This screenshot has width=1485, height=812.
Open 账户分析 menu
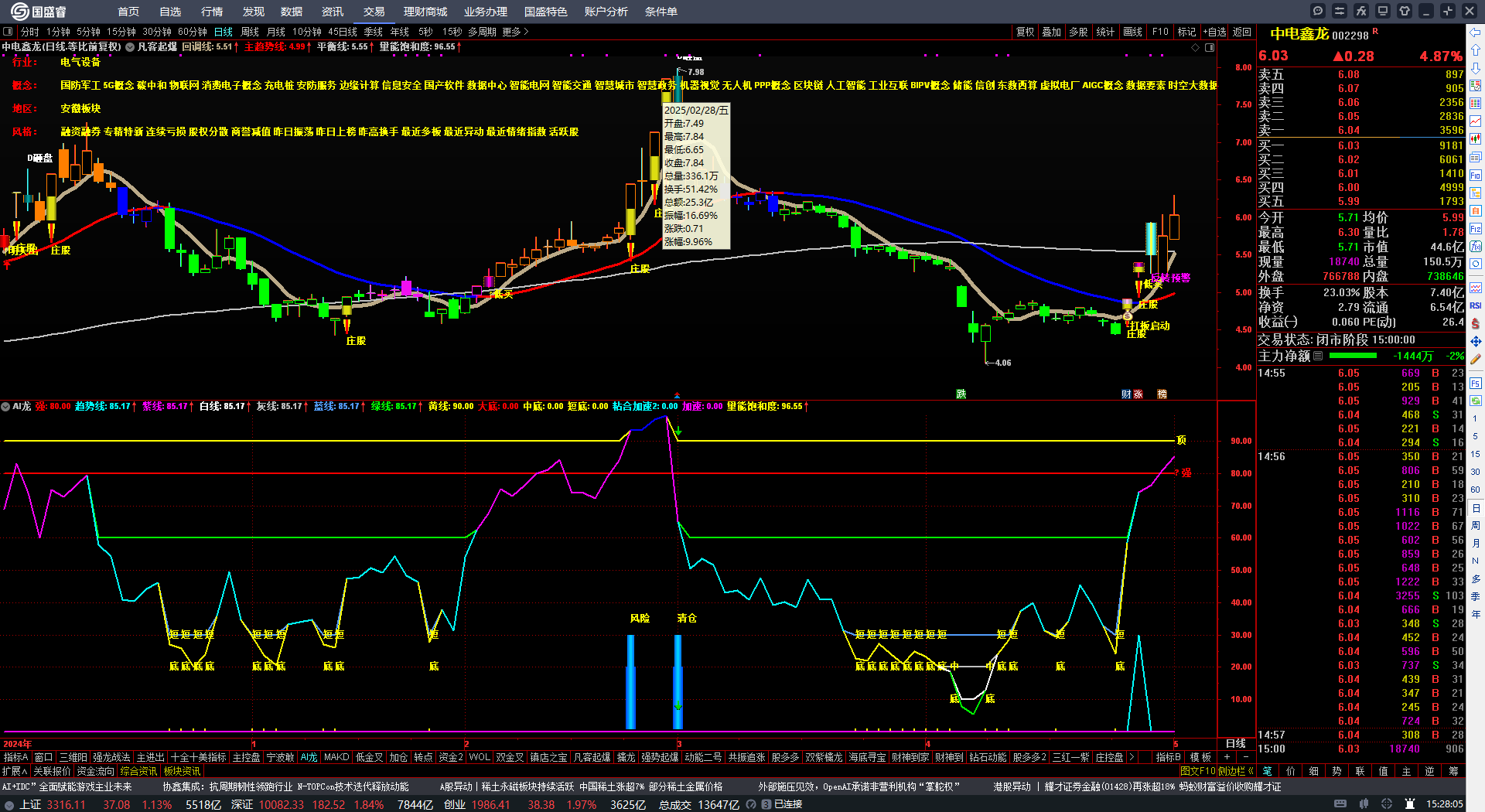click(606, 12)
